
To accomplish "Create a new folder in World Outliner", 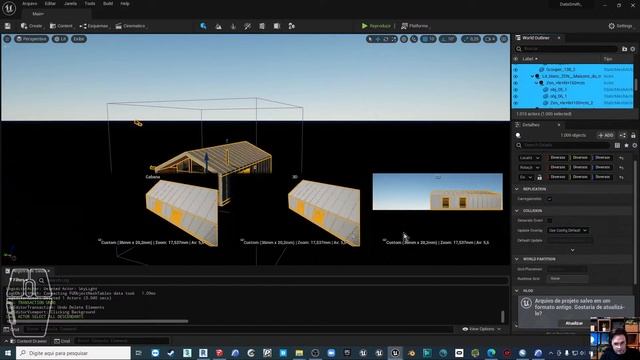I will pyautogui.click(x=624, y=49).
